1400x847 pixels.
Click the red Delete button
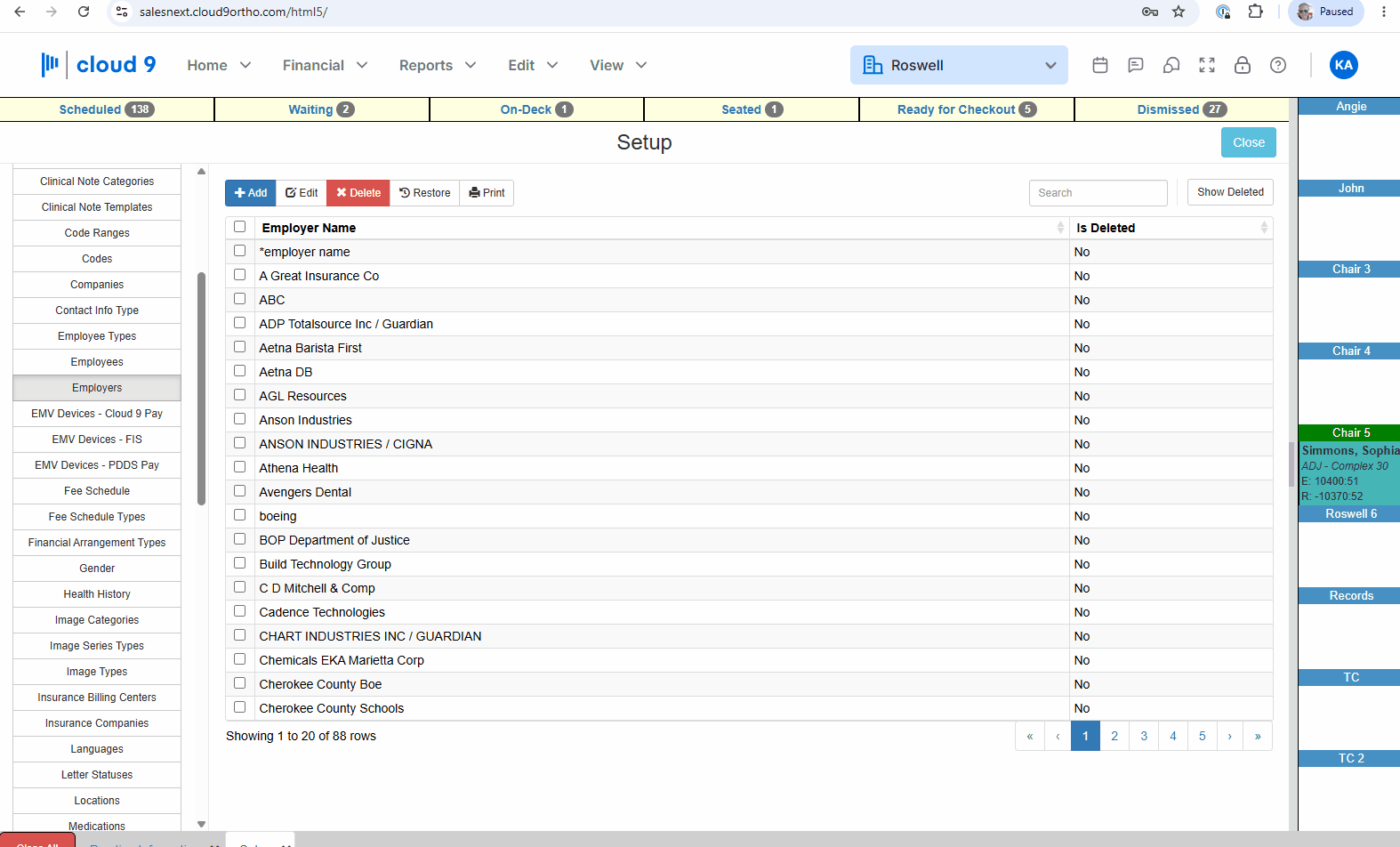pyautogui.click(x=358, y=193)
